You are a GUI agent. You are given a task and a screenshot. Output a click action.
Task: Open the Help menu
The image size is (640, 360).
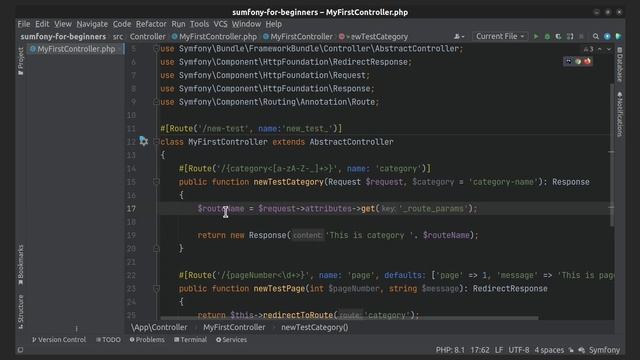point(273,24)
